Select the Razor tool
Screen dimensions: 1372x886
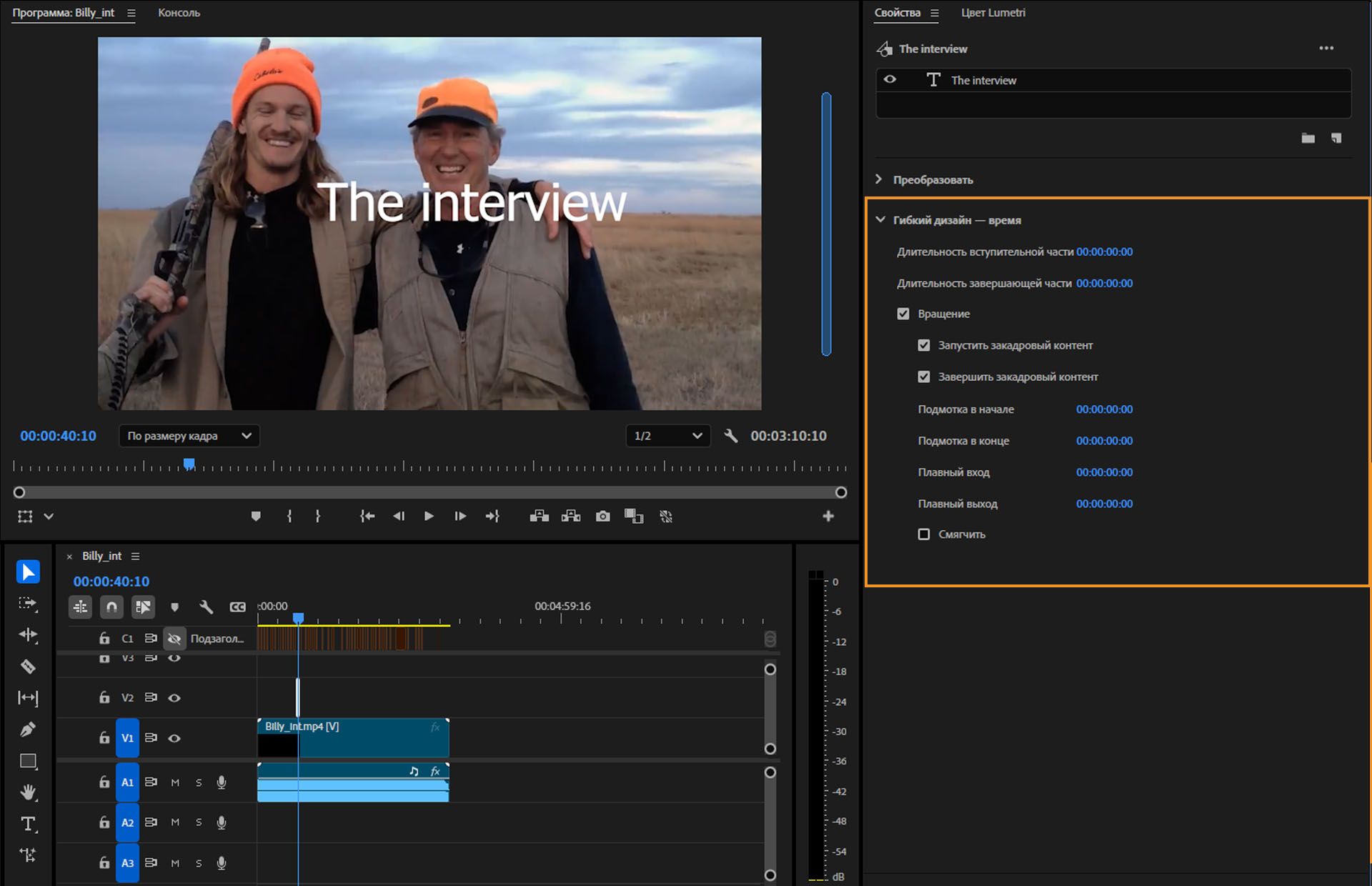click(28, 667)
